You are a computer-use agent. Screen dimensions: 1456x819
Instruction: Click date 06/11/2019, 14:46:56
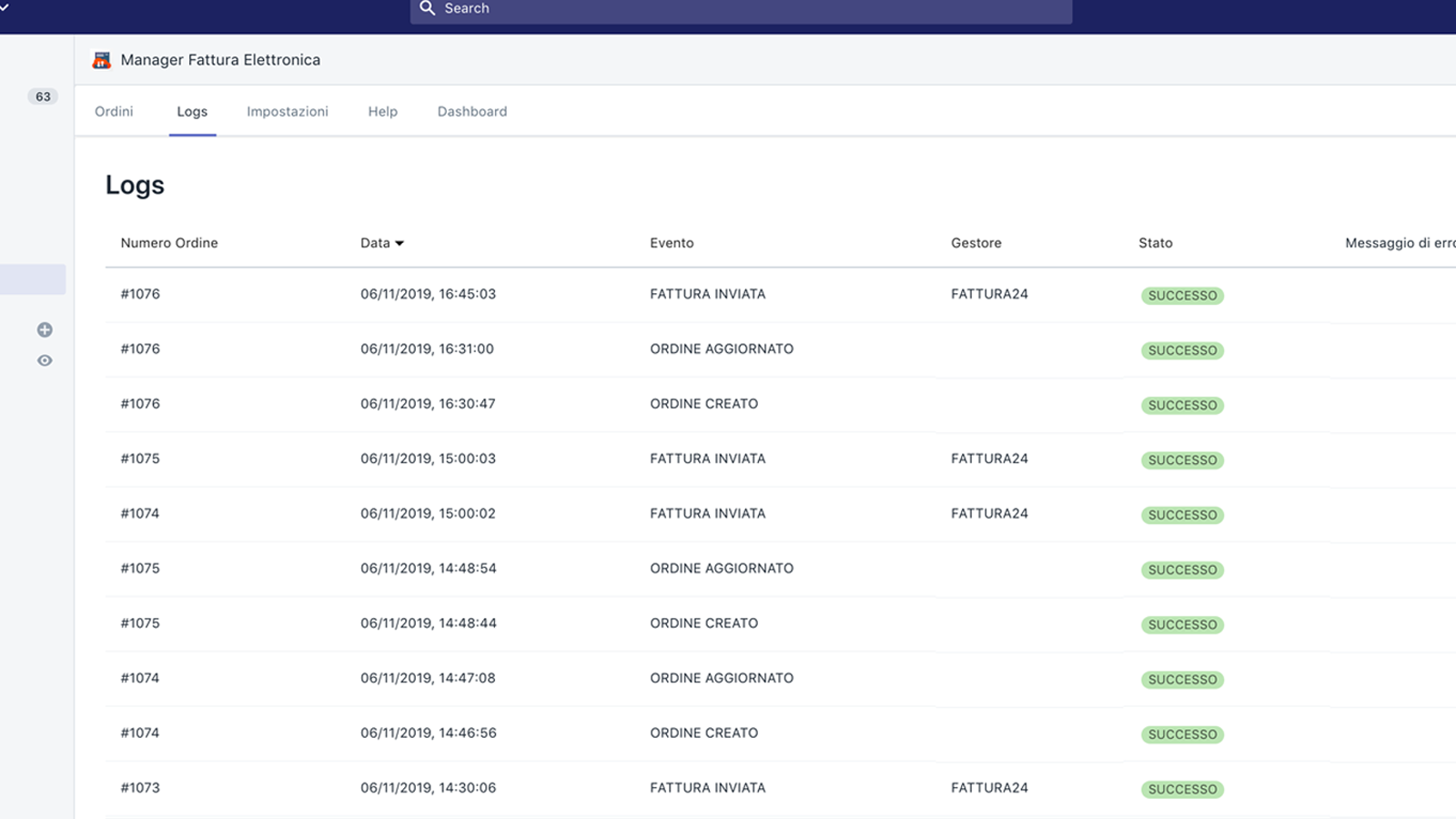click(x=429, y=733)
